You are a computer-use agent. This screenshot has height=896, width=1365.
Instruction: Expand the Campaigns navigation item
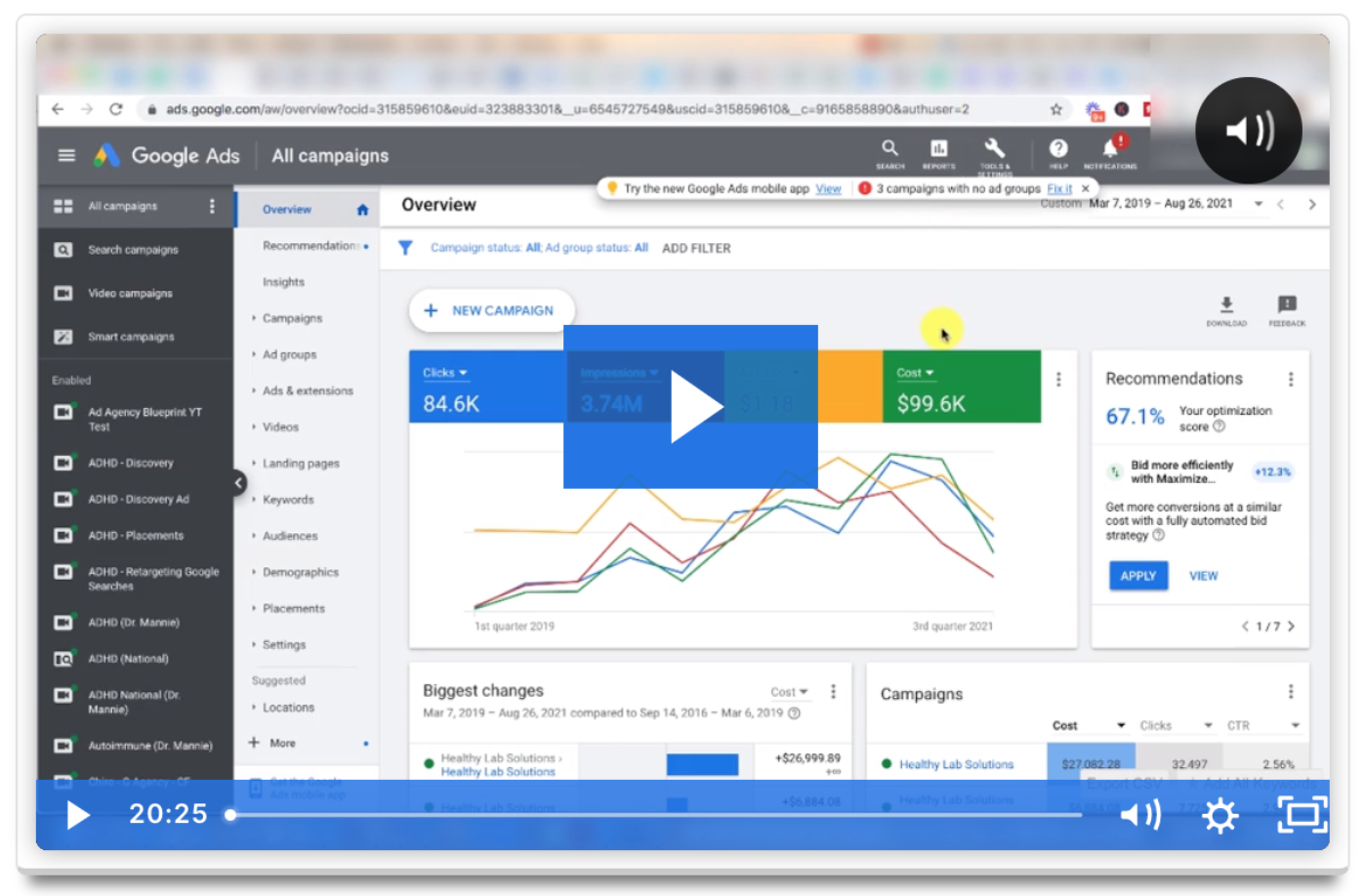click(x=291, y=318)
